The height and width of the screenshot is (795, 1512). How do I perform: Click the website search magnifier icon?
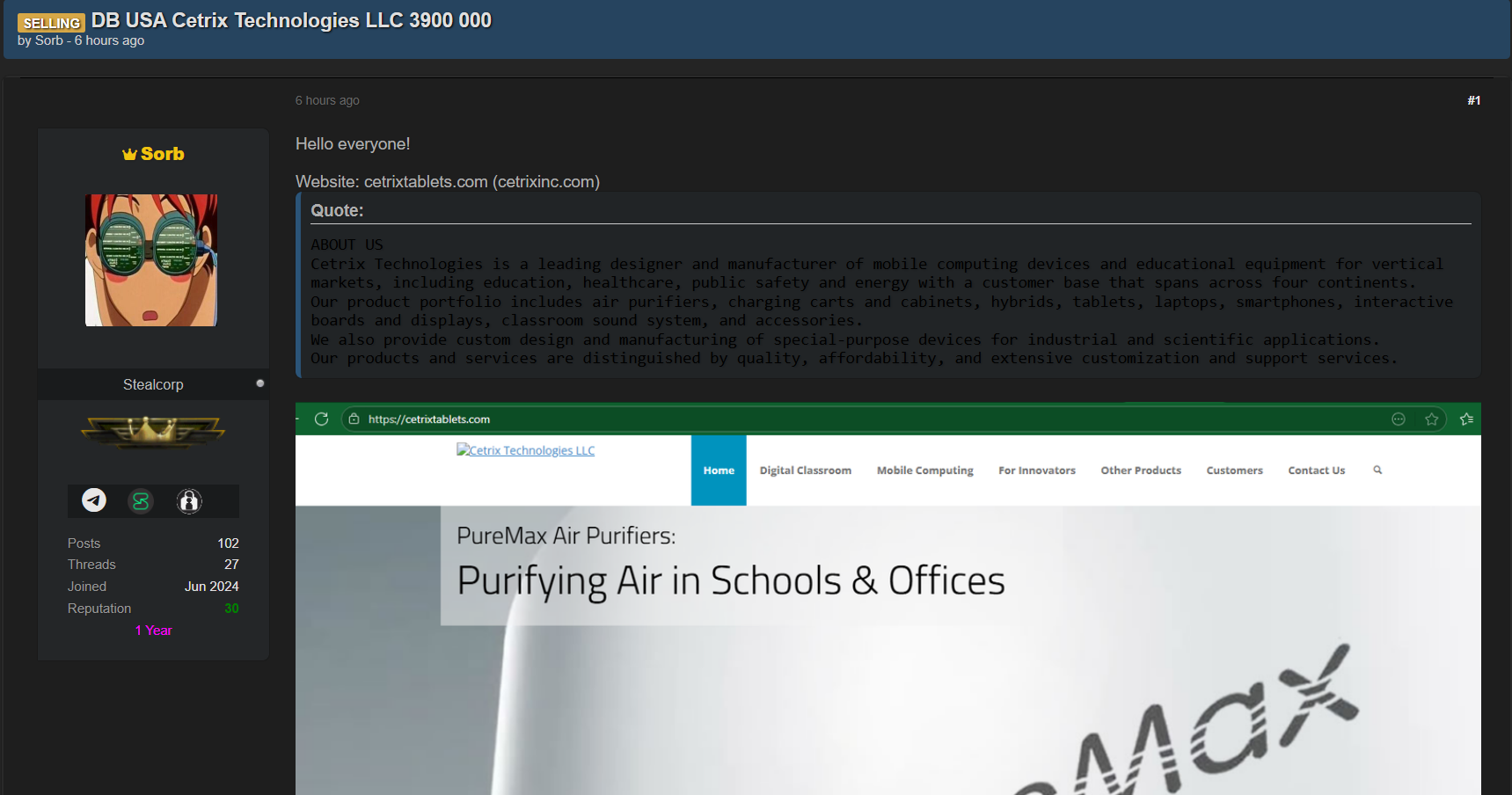point(1377,470)
